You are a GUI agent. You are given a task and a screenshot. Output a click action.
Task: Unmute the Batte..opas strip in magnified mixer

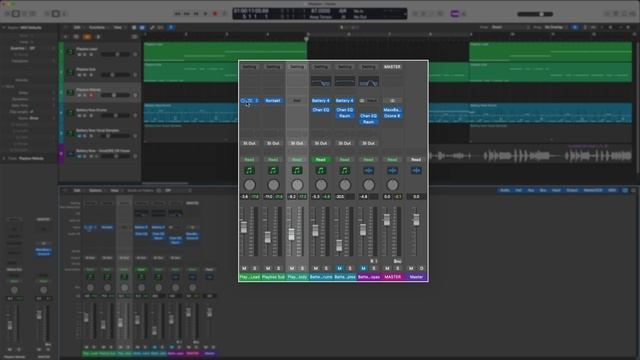click(x=363, y=268)
